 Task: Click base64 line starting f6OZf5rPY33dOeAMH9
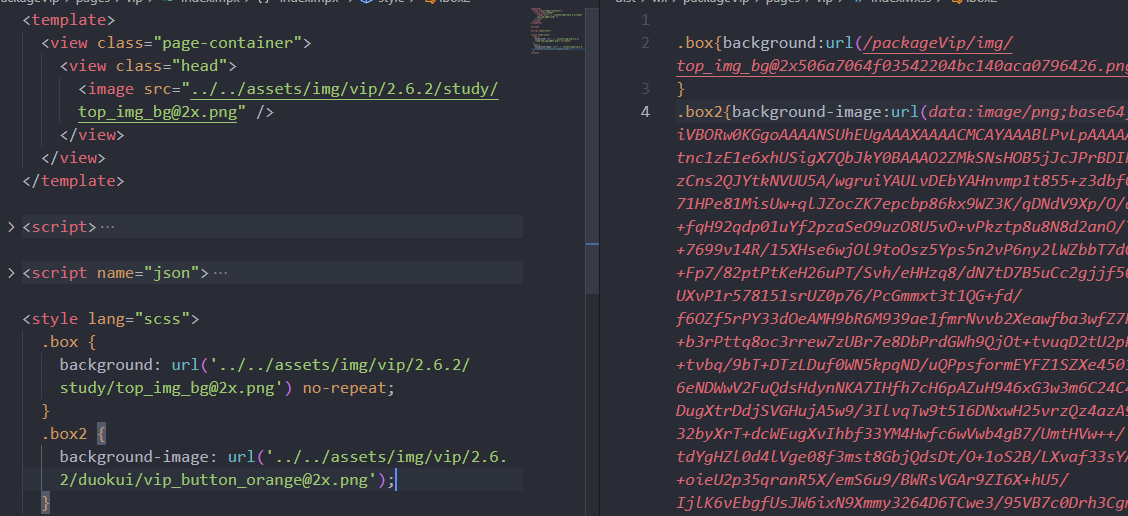click(902, 320)
